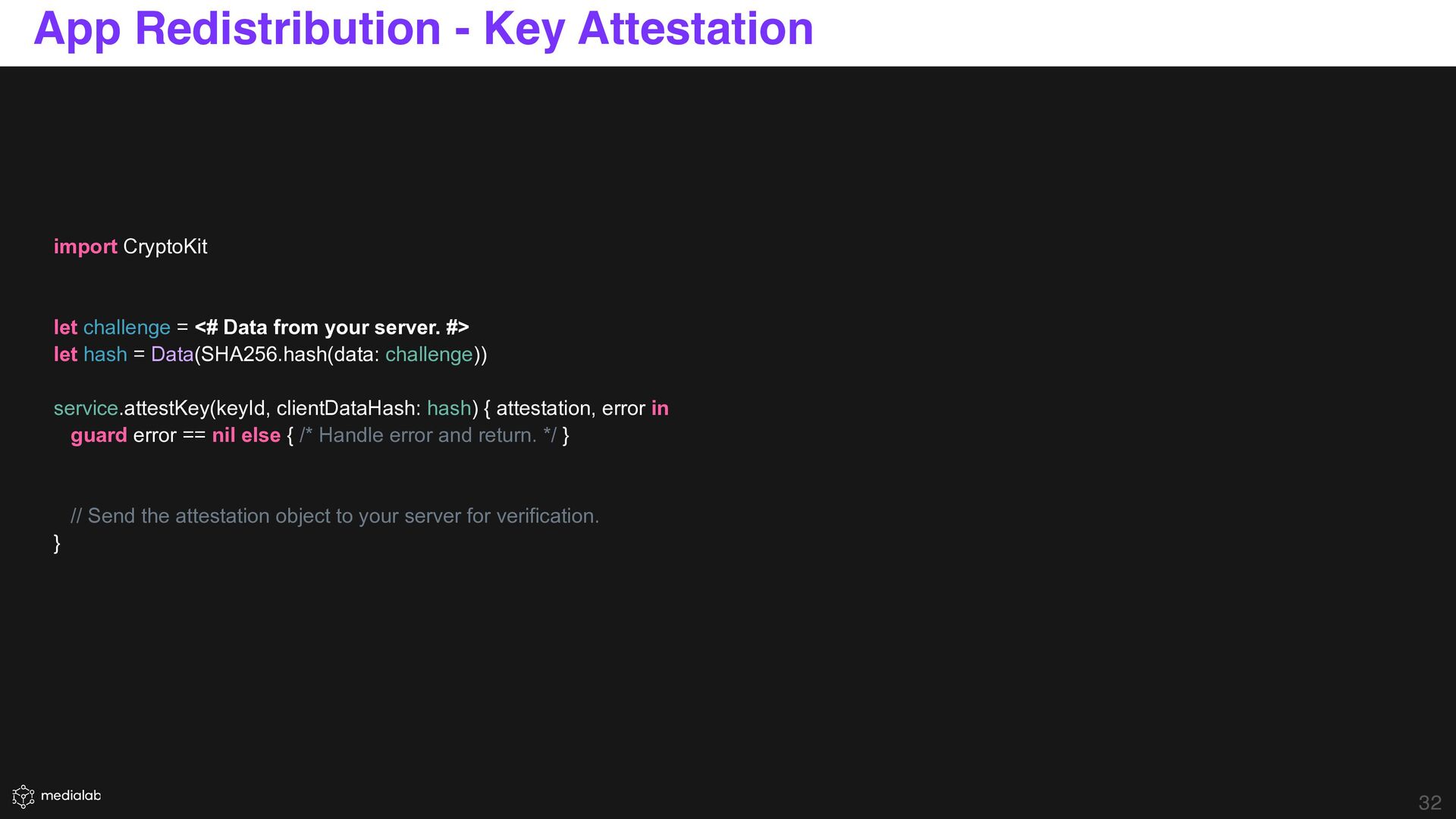Image resolution: width=1456 pixels, height=819 pixels.
Task: Click the CryptoKit module name
Action: [165, 247]
